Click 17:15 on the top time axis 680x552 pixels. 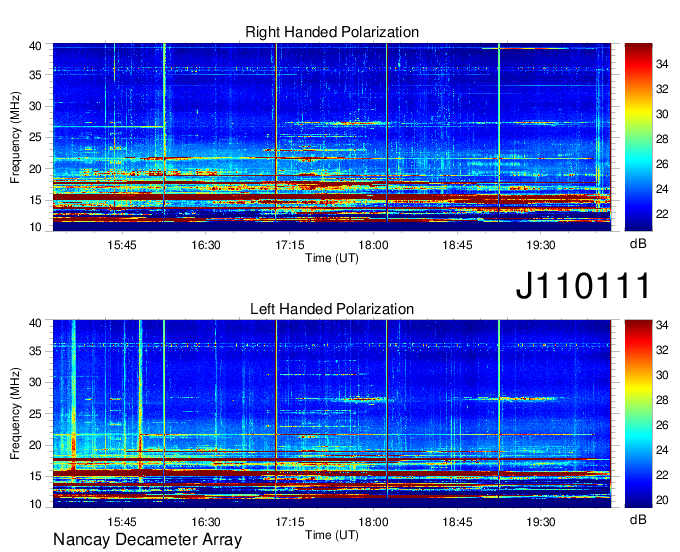point(290,245)
